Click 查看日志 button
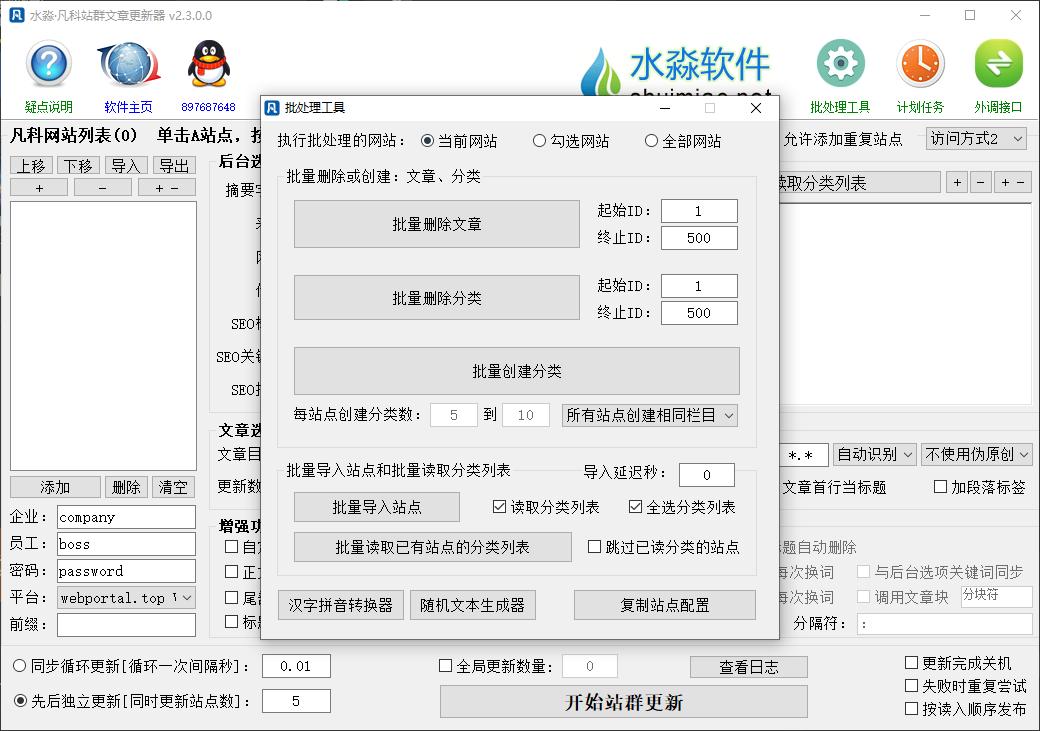The image size is (1040, 731). pyautogui.click(x=749, y=667)
